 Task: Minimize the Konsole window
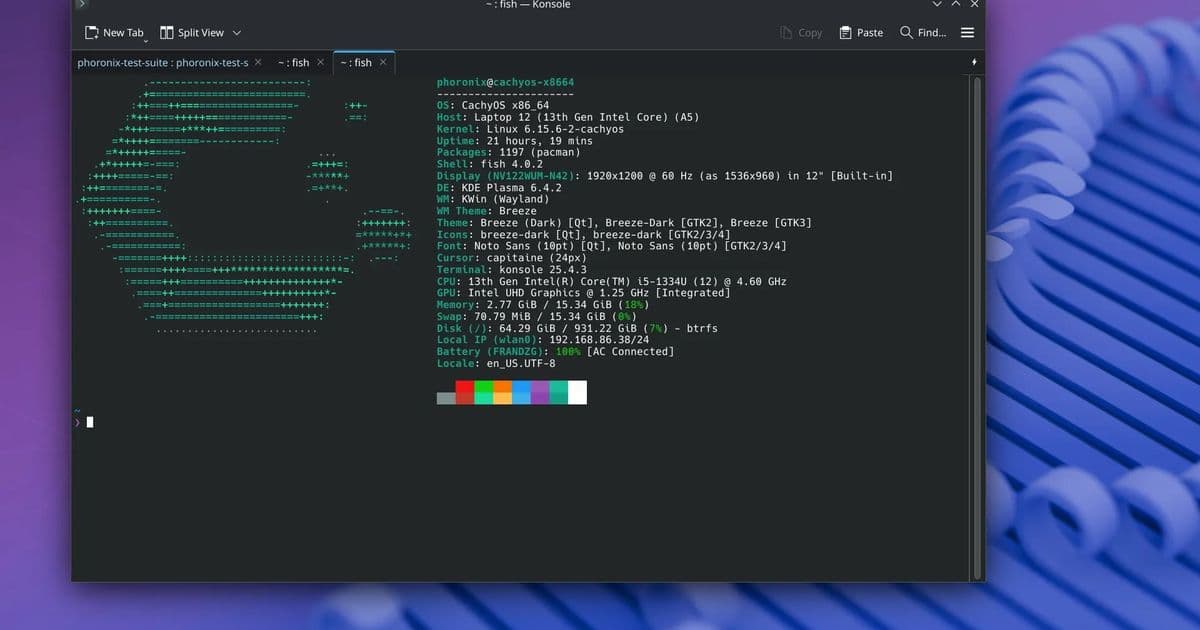(x=936, y=5)
